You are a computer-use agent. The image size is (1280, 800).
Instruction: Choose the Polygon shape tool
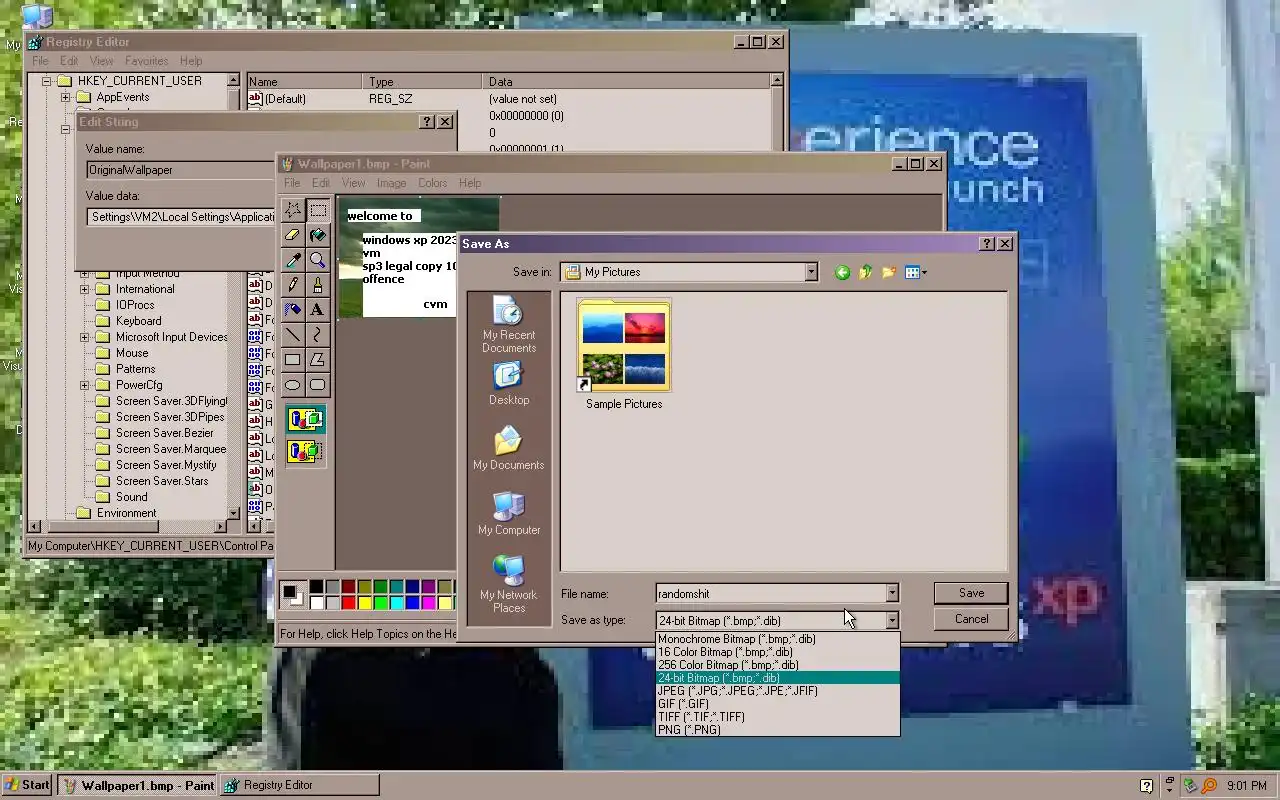point(318,360)
